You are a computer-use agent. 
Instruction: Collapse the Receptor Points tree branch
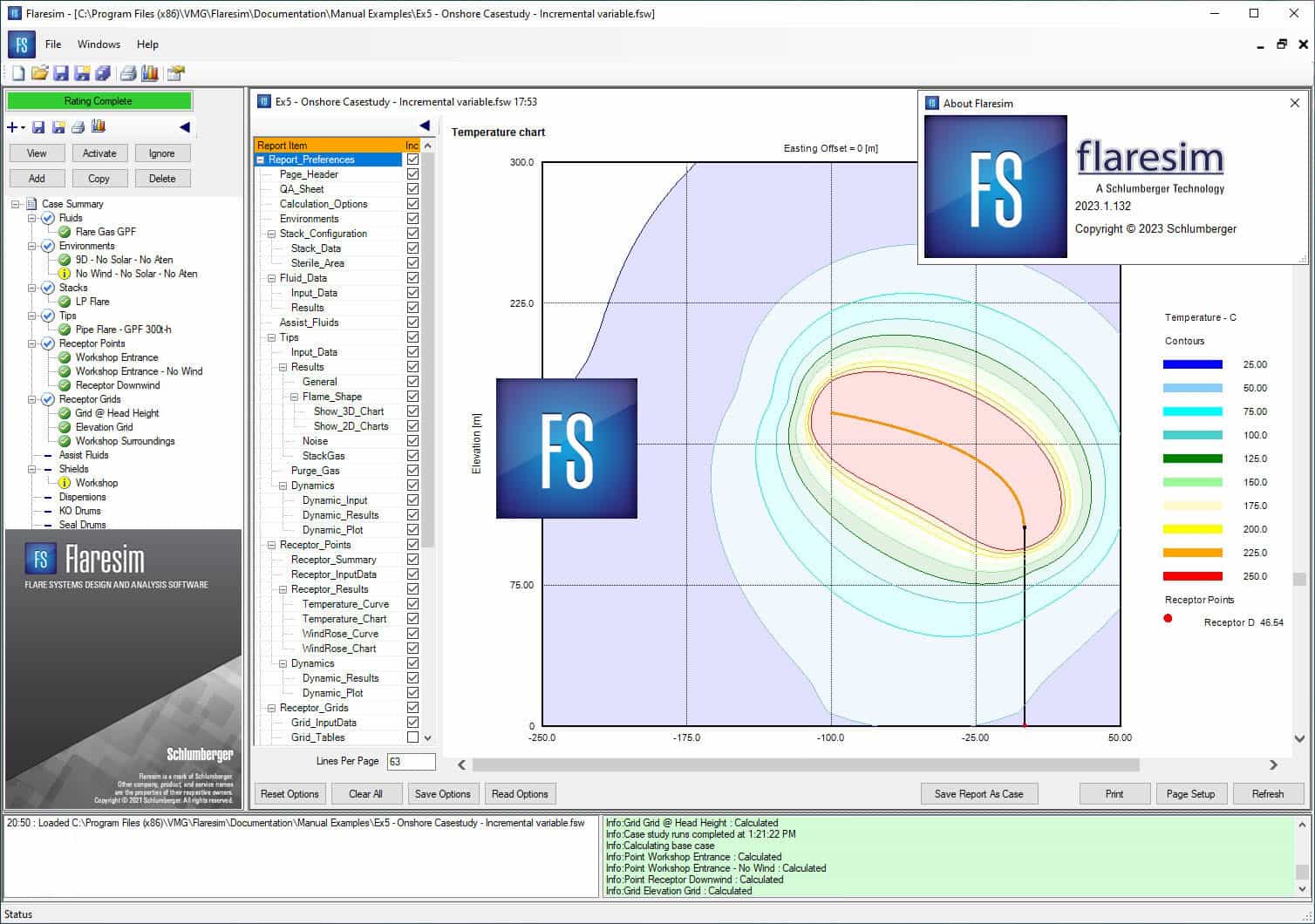click(32, 343)
